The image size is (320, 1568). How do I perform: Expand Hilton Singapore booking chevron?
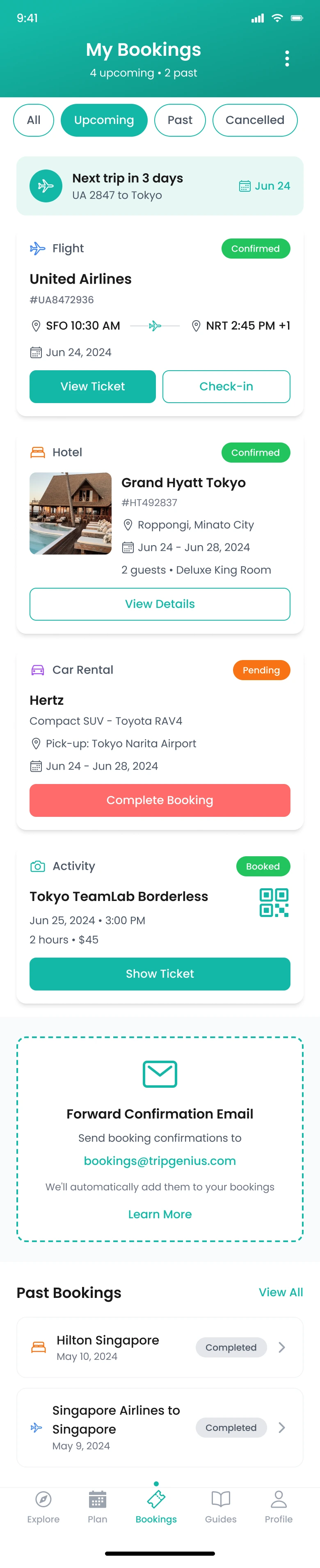coord(282,1347)
